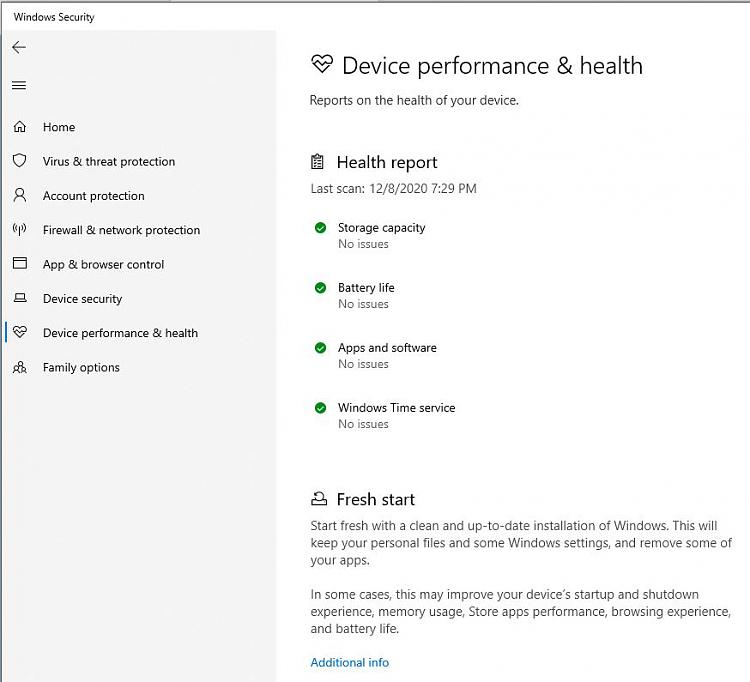Go to Home in the sidebar
This screenshot has width=750, height=682.
click(x=59, y=127)
